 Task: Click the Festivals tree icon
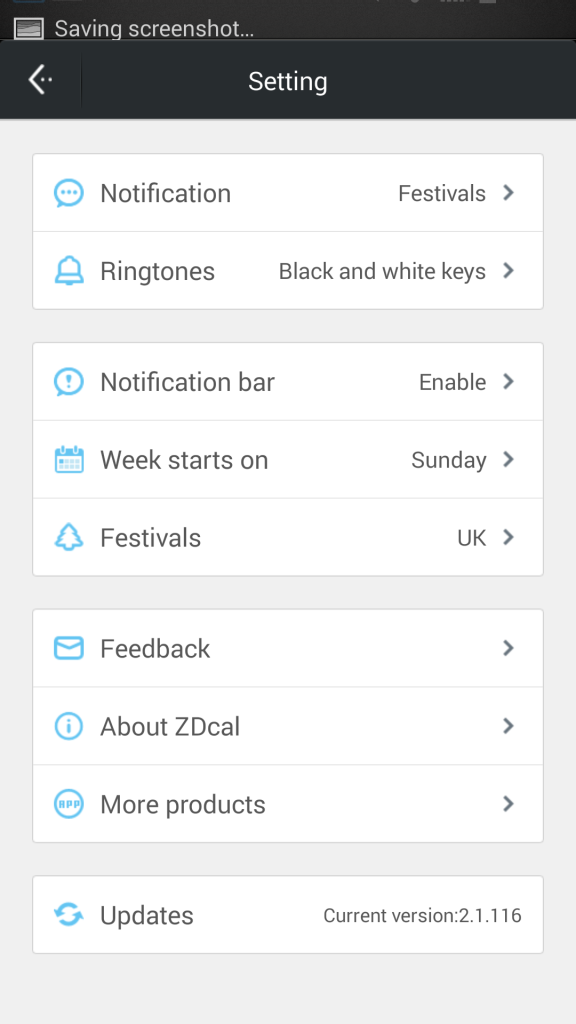69,537
